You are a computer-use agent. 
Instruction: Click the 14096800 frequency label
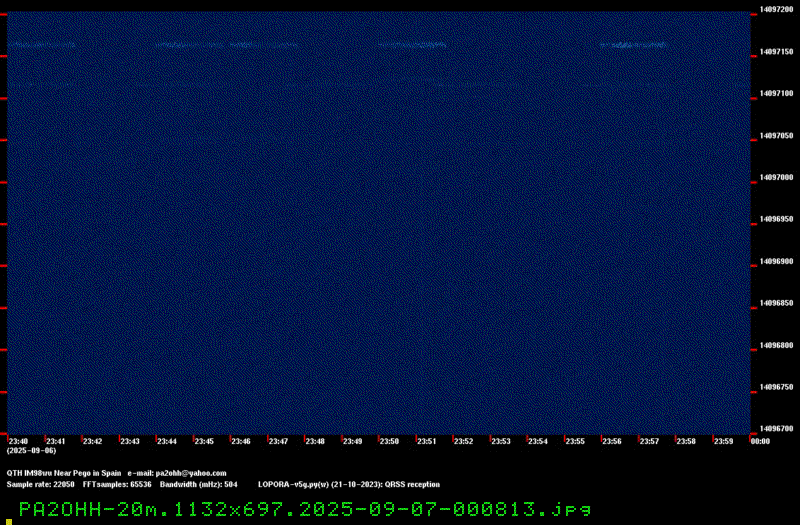pos(777,345)
